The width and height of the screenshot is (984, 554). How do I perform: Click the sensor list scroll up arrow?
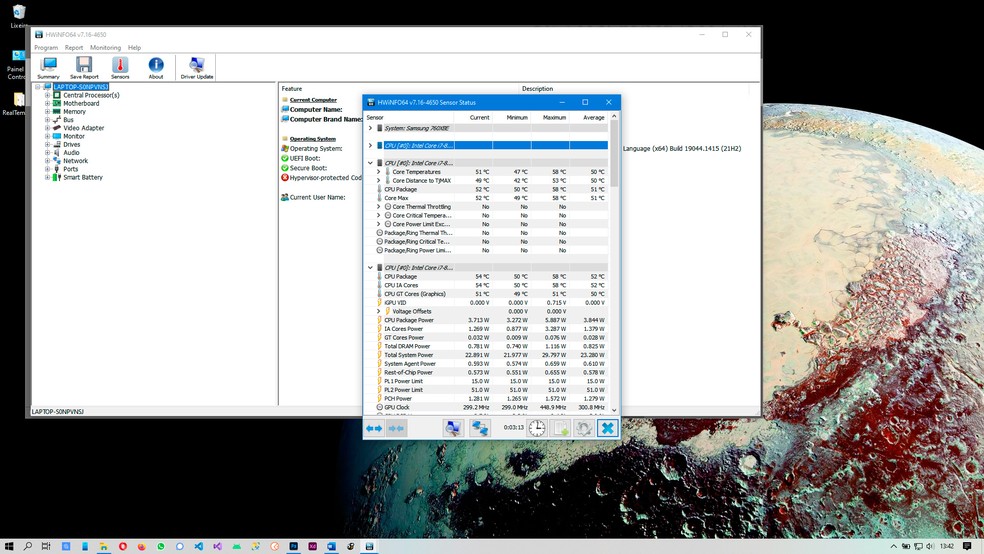click(614, 116)
